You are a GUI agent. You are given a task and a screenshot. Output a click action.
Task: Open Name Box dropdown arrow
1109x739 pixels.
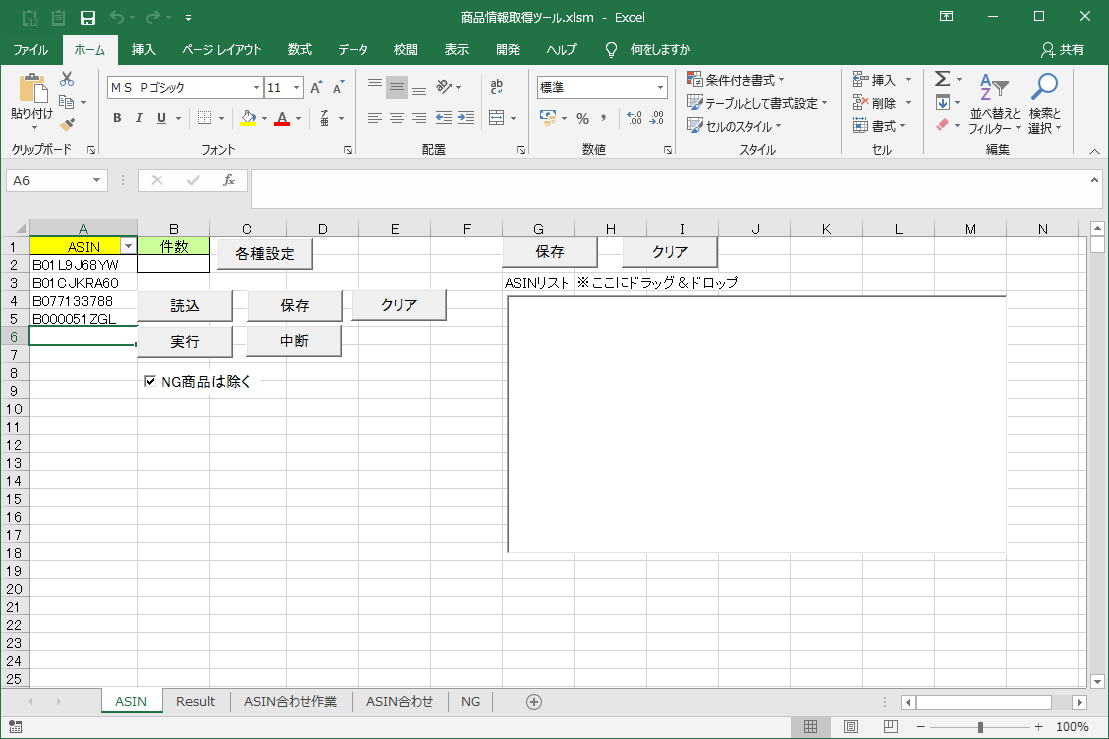pos(96,180)
